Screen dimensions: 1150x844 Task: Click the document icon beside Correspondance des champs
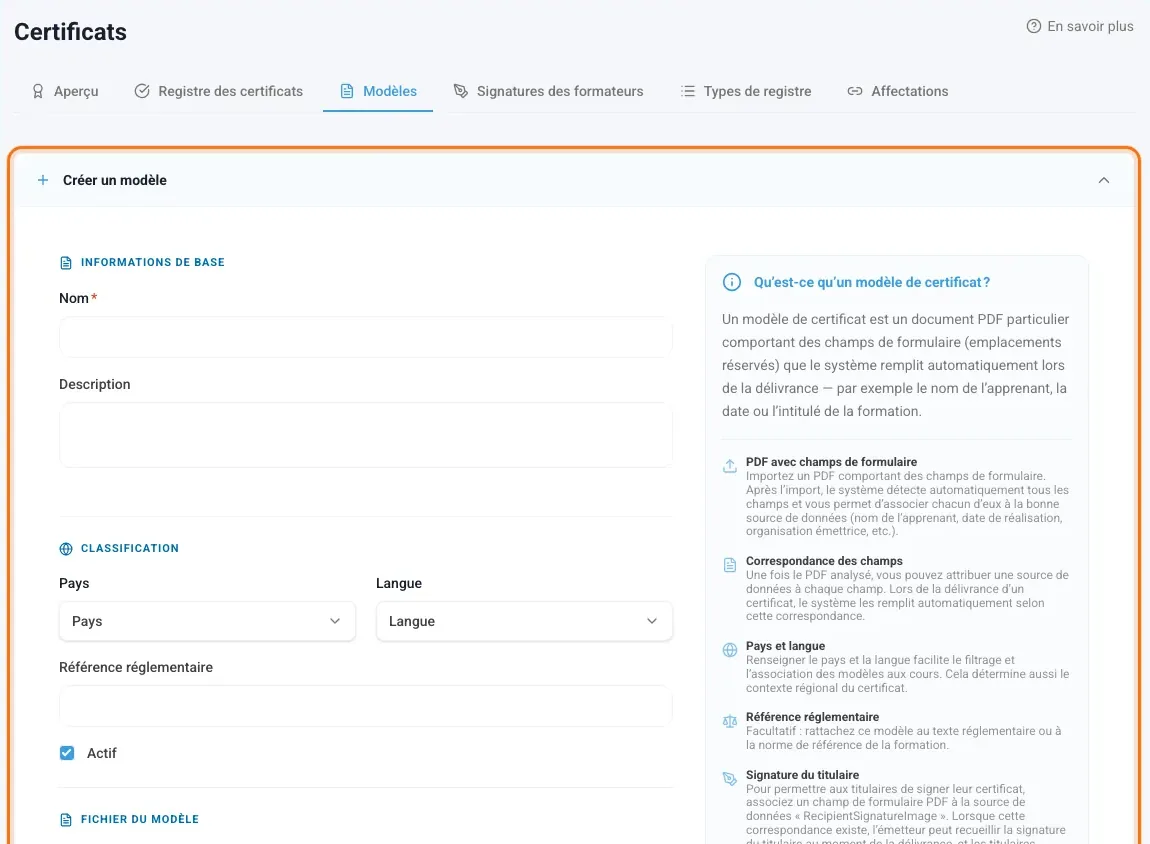pyautogui.click(x=730, y=565)
